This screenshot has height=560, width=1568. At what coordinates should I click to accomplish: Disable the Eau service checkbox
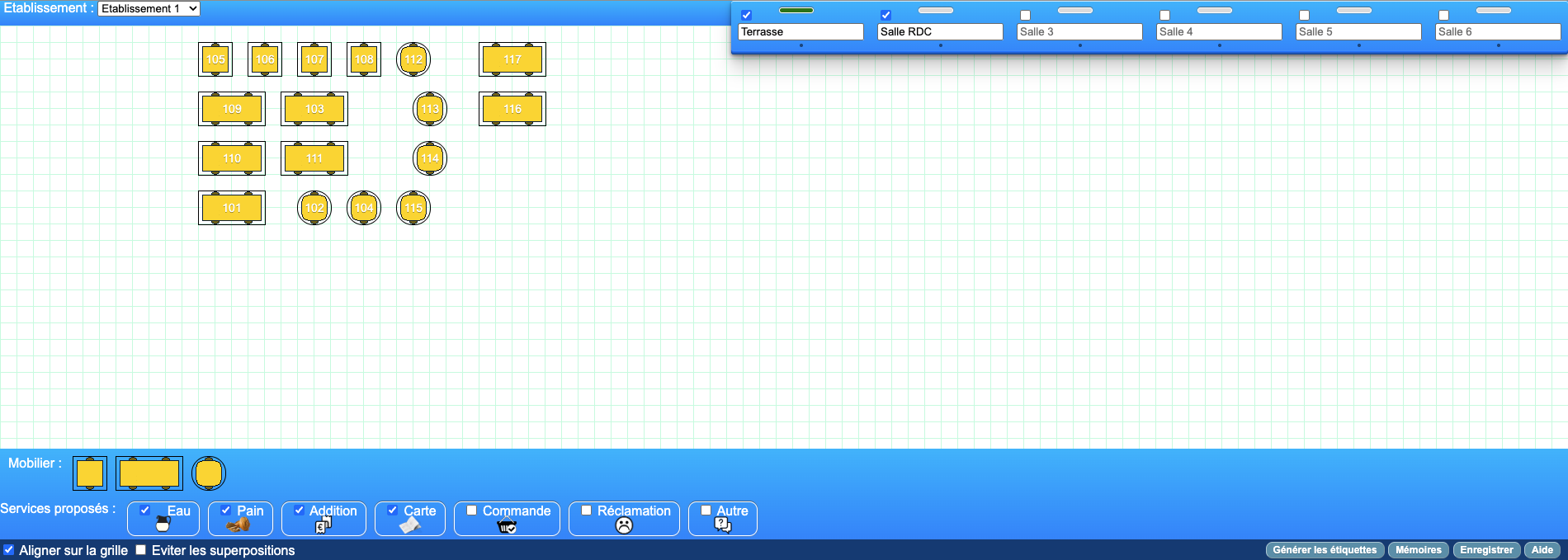point(145,511)
